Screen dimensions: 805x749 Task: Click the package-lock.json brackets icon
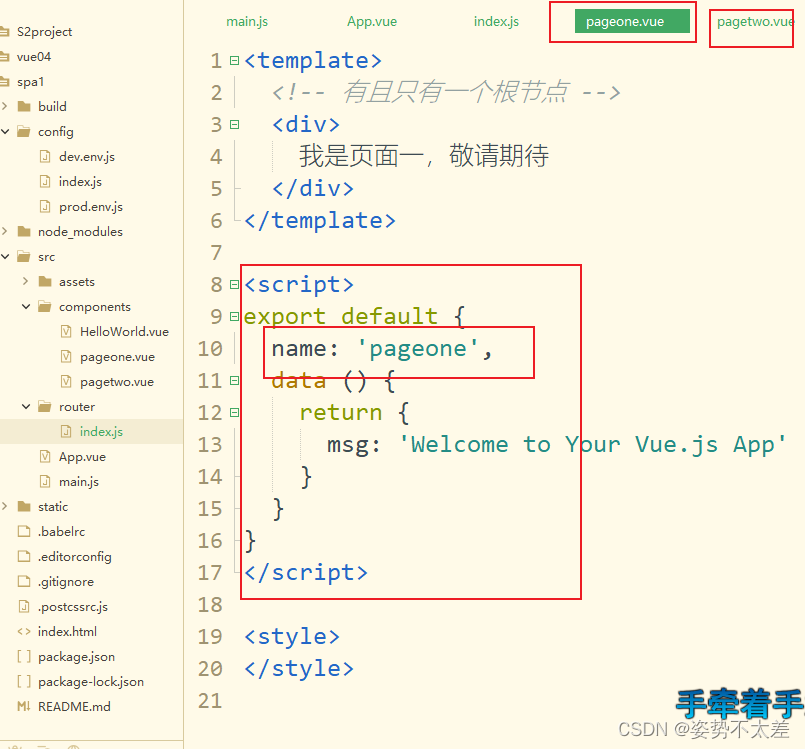pyautogui.click(x=24, y=682)
